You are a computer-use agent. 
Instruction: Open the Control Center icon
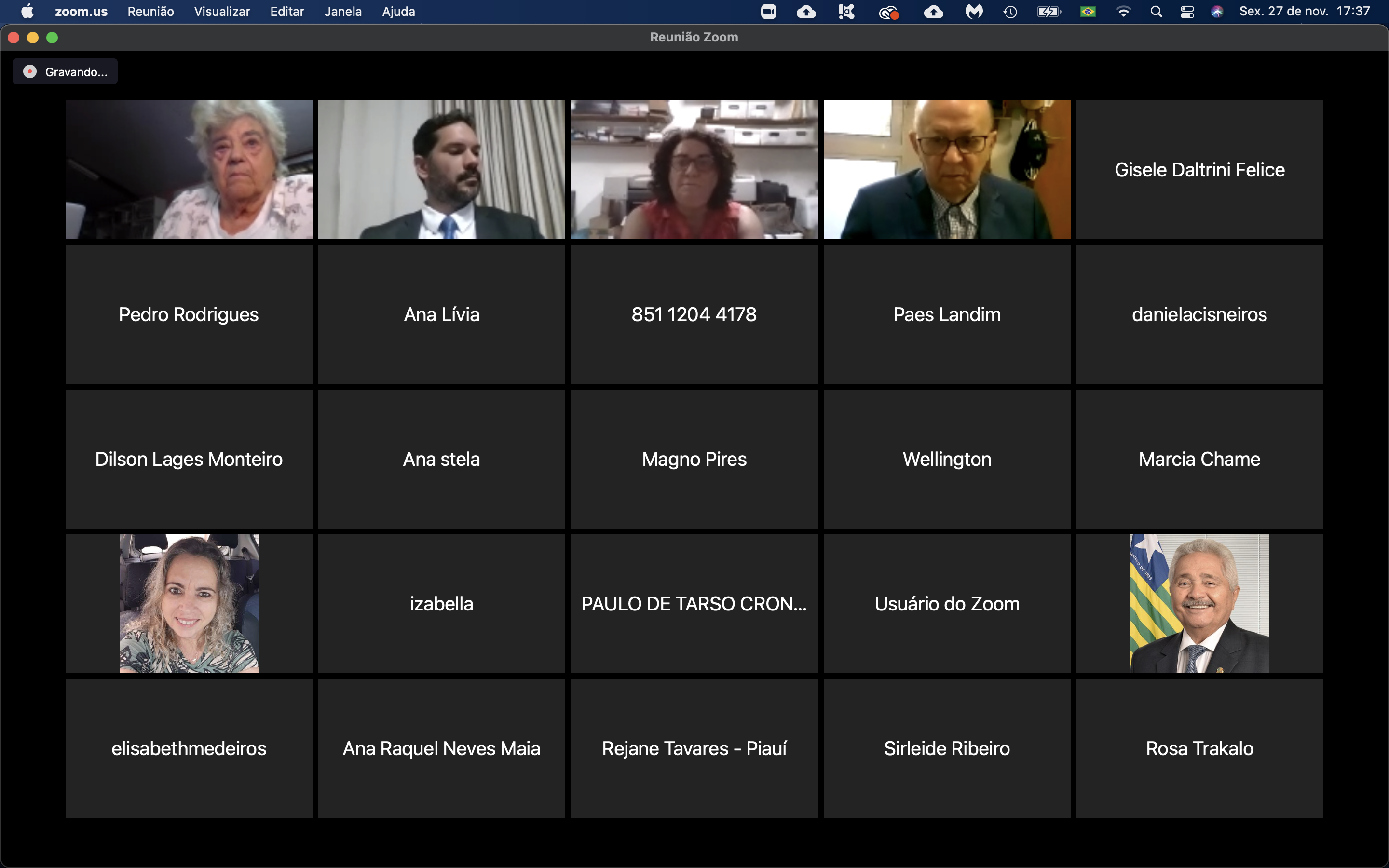click(1187, 12)
